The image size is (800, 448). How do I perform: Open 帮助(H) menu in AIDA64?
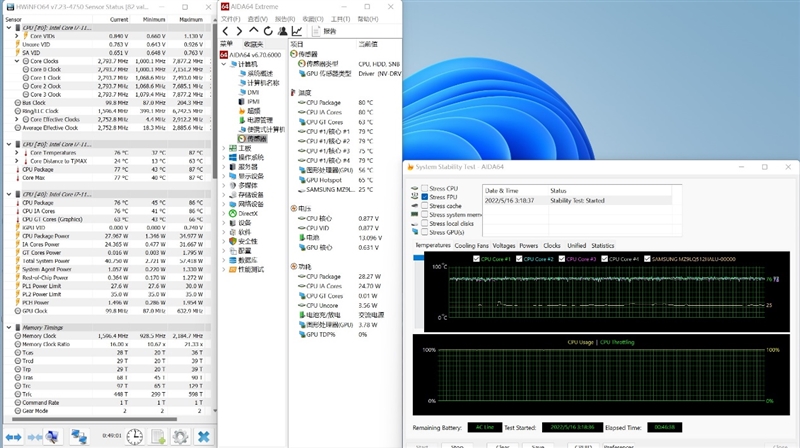(x=368, y=19)
